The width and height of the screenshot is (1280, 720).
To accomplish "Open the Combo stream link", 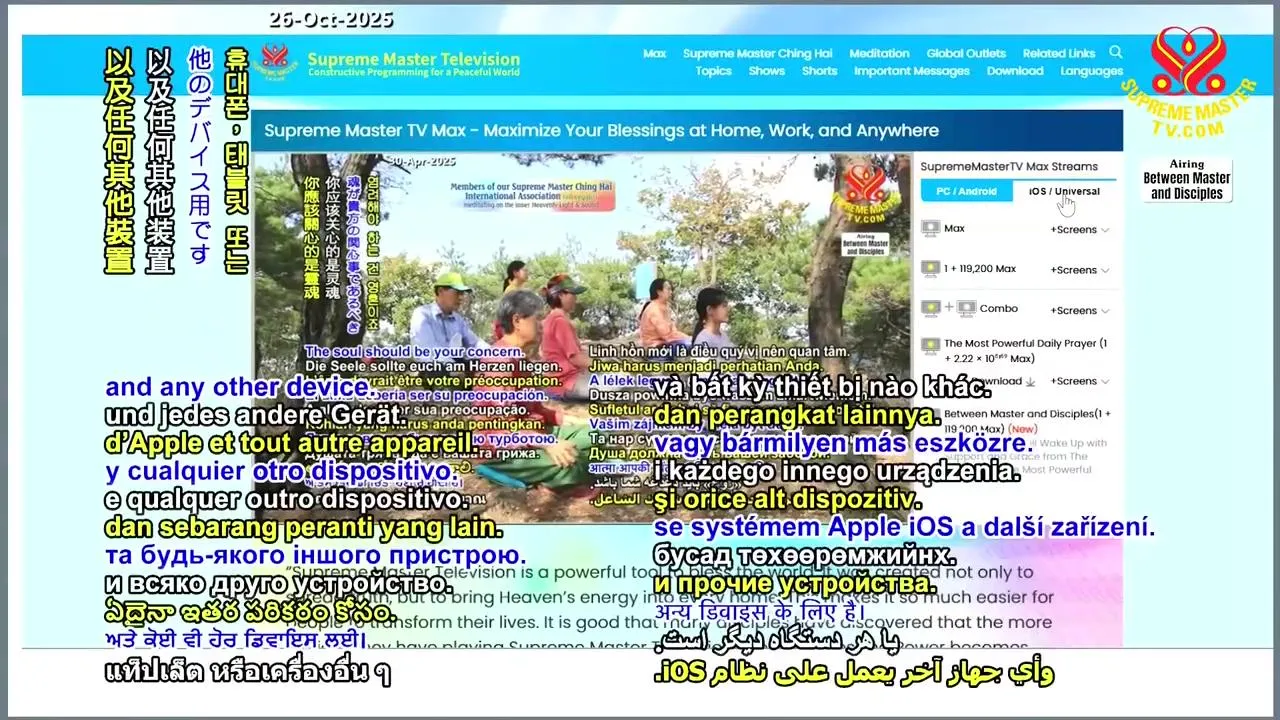I will (x=999, y=309).
